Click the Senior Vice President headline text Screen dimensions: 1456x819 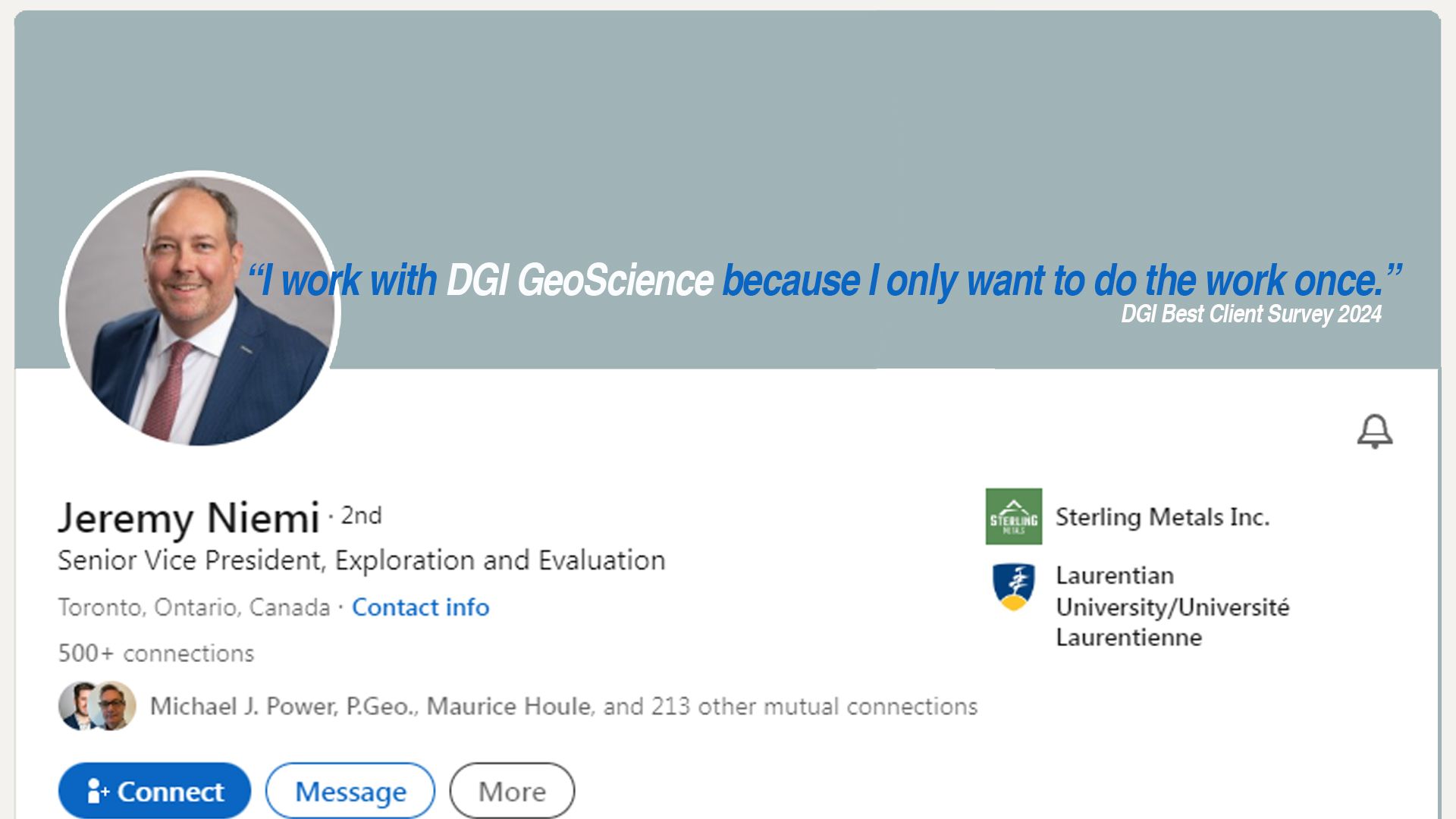(362, 561)
